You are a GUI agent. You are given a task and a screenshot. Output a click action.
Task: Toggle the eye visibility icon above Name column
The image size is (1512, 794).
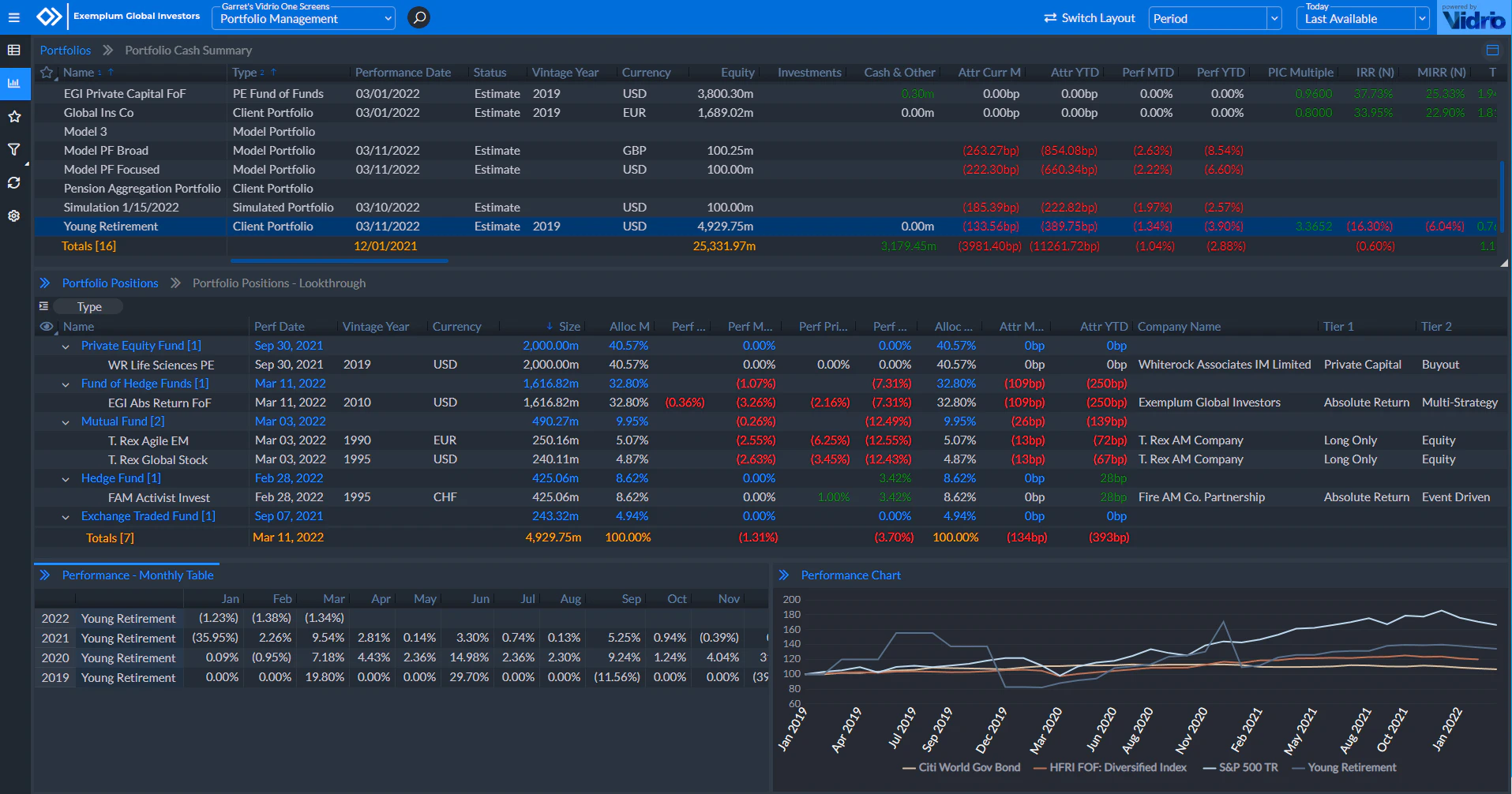coord(47,326)
